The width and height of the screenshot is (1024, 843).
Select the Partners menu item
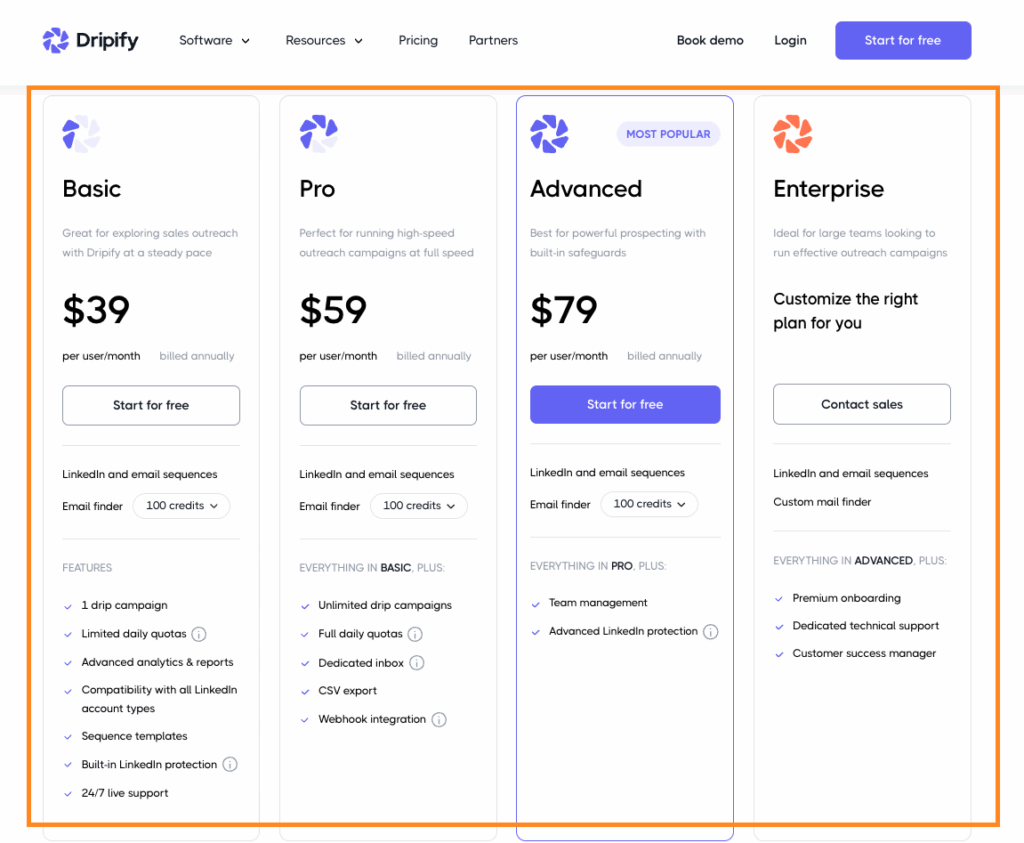[493, 40]
